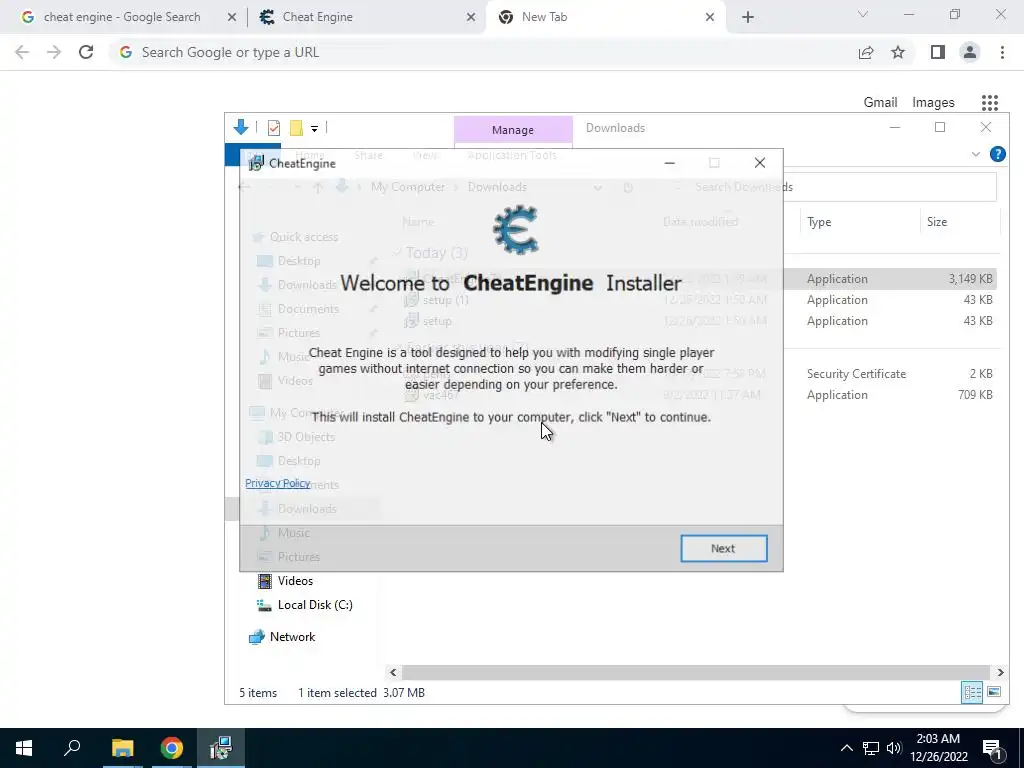Open the Chrome profile avatar
1024x768 pixels.
[970, 52]
